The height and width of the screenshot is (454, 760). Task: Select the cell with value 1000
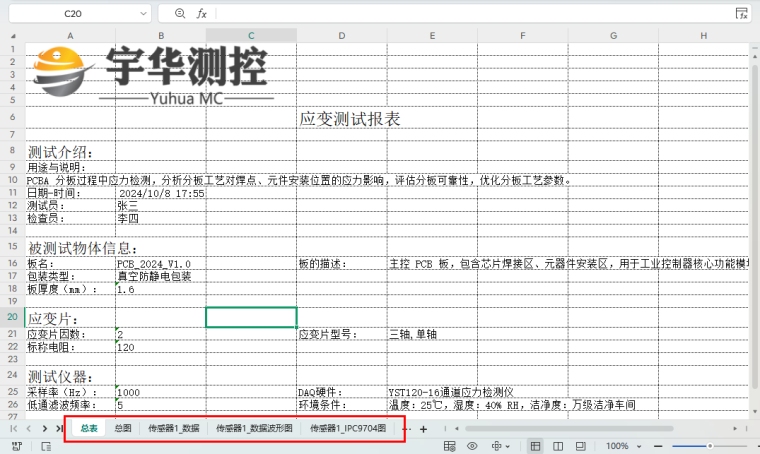pos(161,392)
